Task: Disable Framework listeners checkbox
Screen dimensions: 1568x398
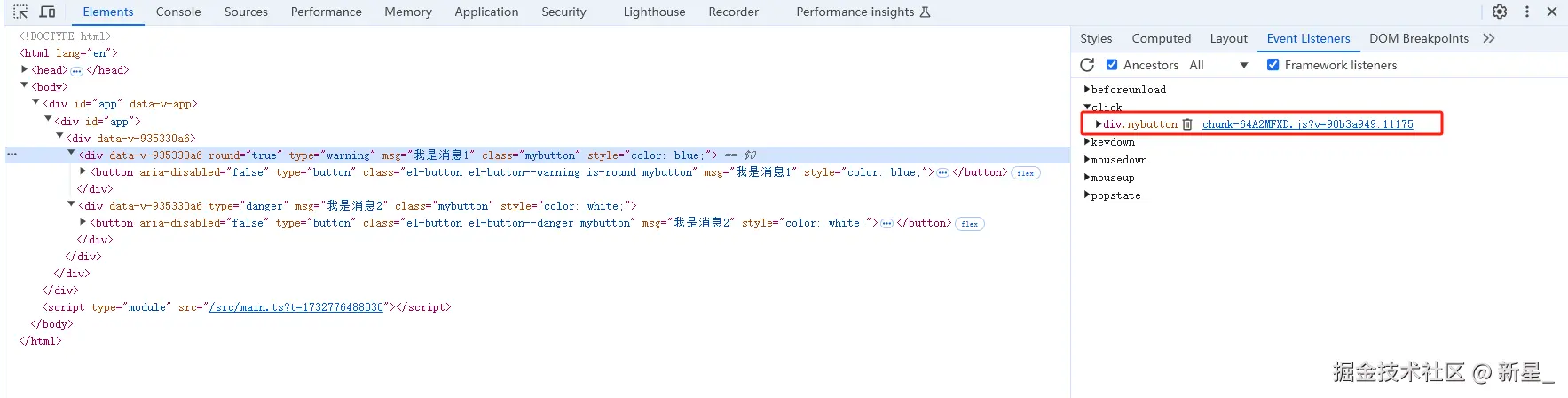Action: pos(1273,65)
